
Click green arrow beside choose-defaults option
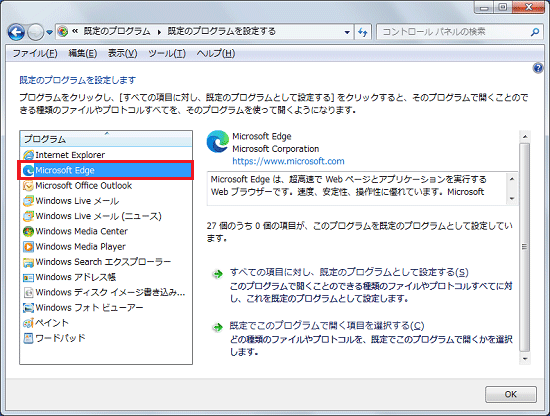pos(218,327)
